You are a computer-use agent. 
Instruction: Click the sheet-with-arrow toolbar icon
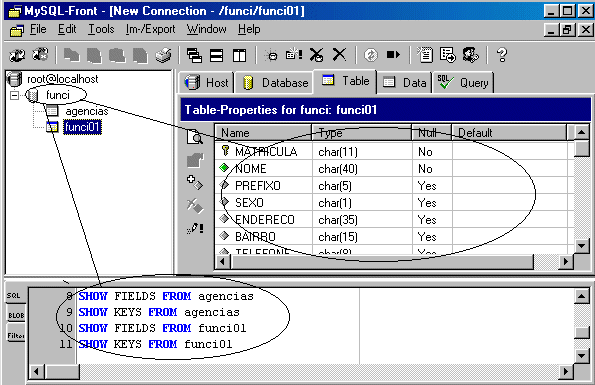[x=448, y=55]
